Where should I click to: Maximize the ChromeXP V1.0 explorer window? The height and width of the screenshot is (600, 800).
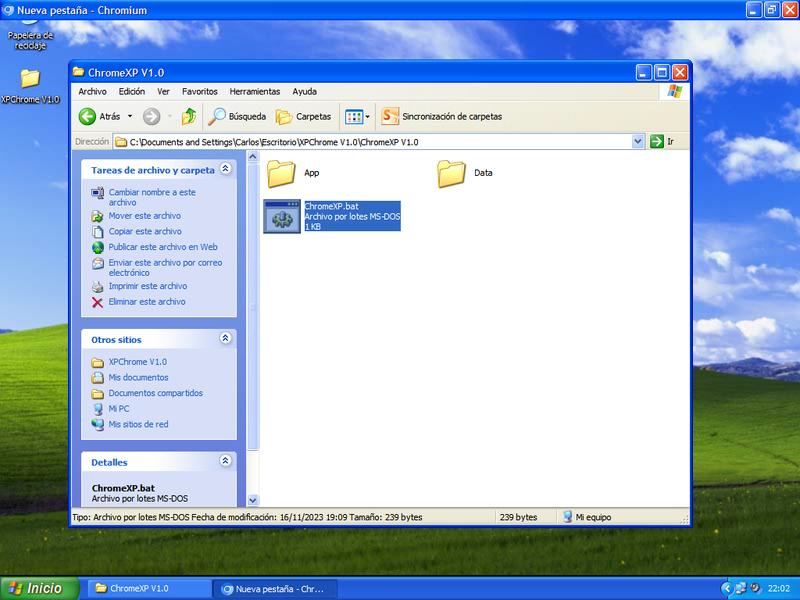pos(661,72)
